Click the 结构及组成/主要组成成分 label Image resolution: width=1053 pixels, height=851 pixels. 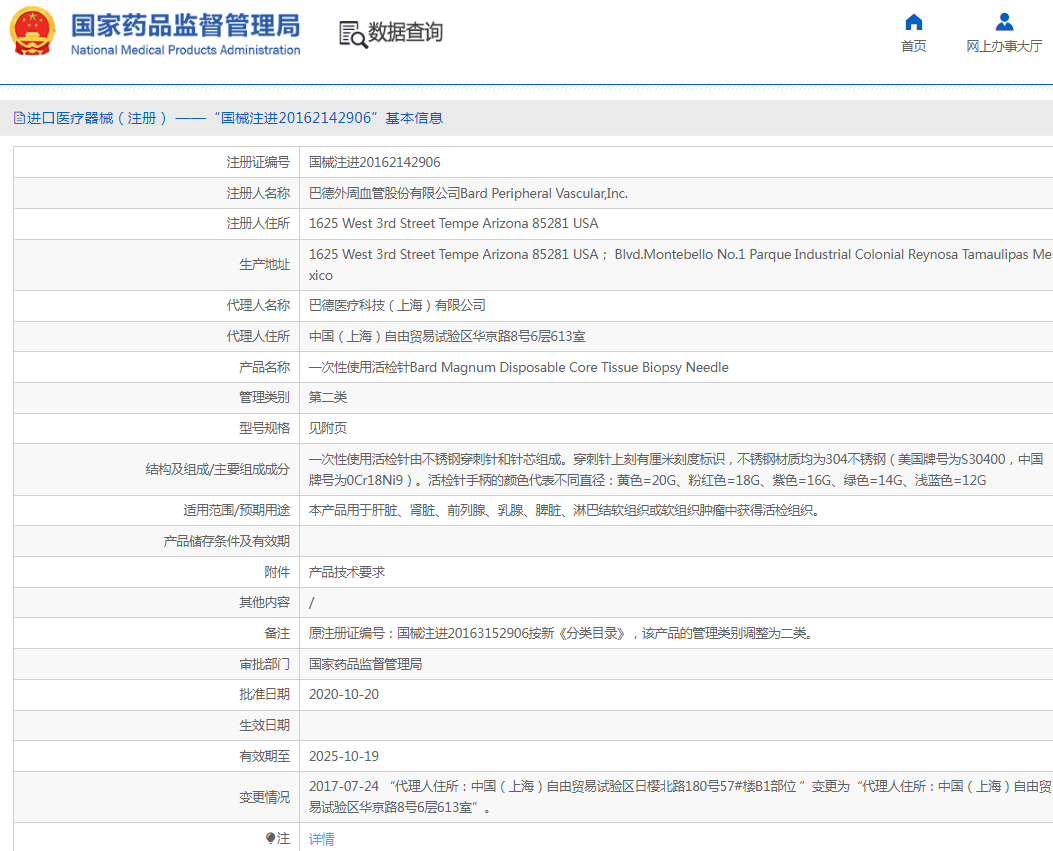point(218,469)
